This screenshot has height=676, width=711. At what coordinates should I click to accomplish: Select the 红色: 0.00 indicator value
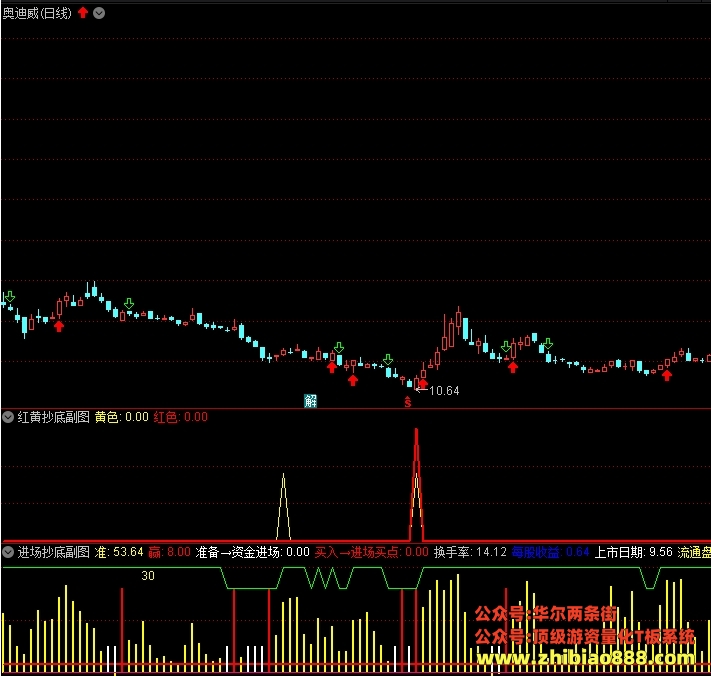pyautogui.click(x=180, y=417)
